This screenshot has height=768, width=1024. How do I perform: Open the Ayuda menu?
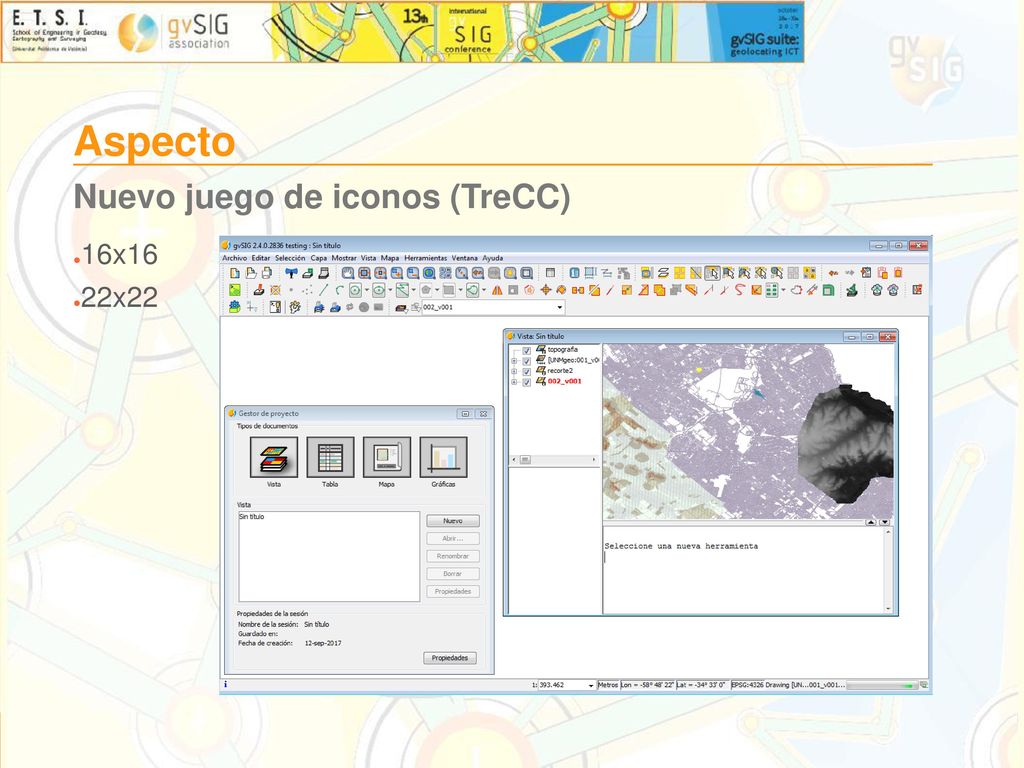tap(492, 258)
